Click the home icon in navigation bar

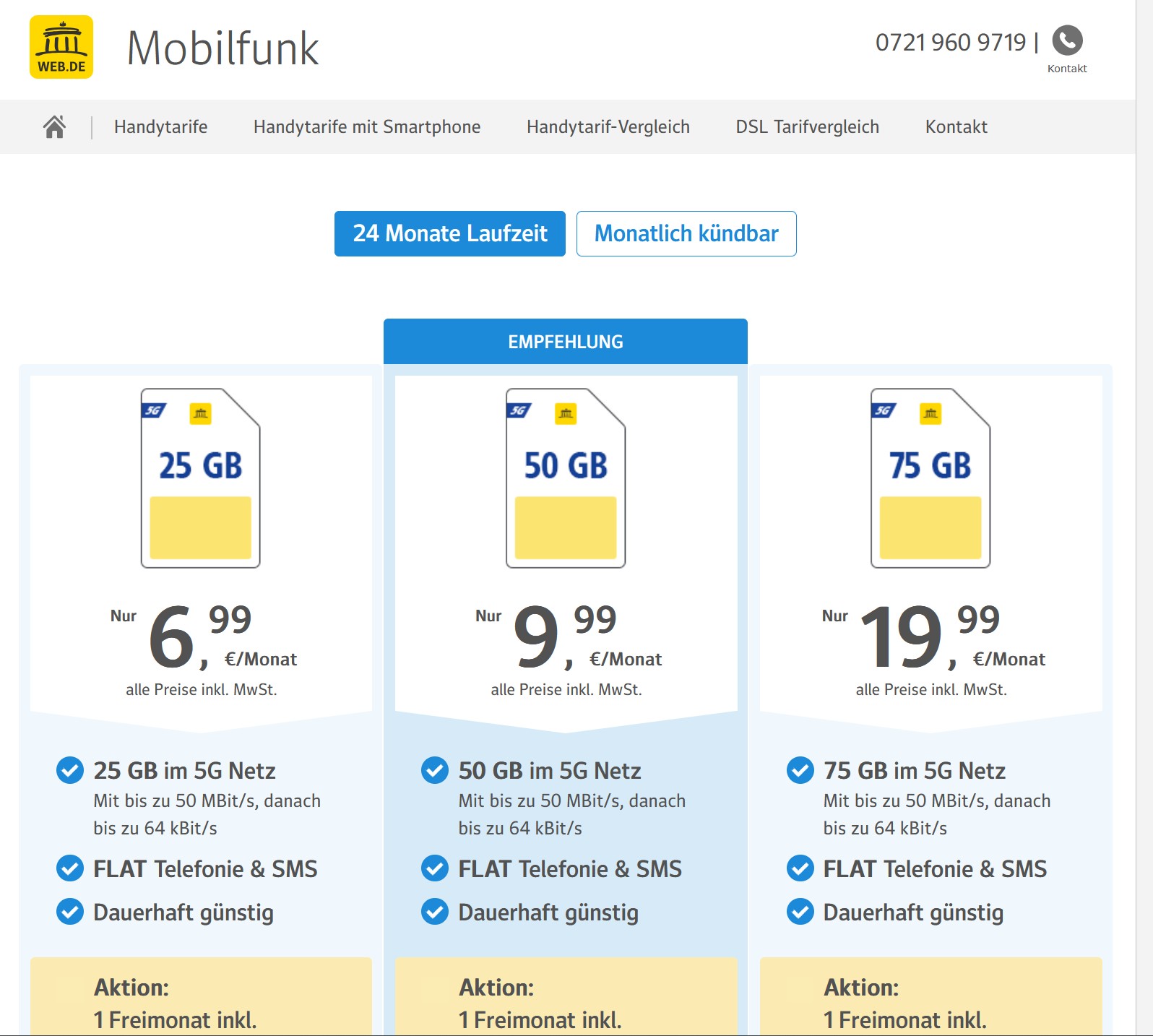(54, 126)
